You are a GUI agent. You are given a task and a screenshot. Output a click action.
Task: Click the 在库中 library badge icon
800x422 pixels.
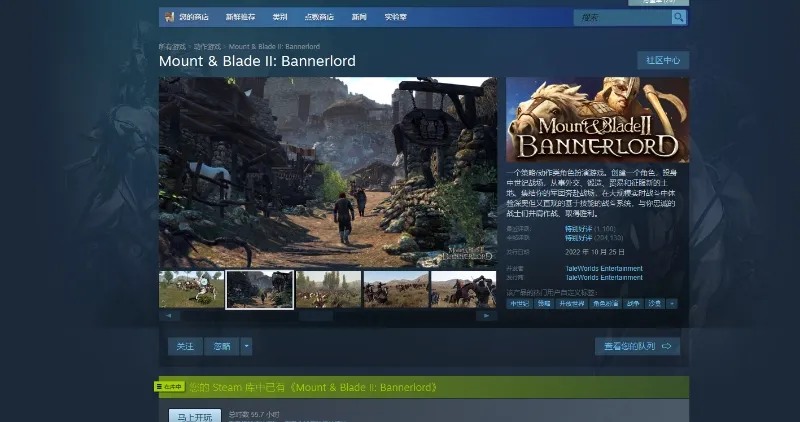click(x=169, y=386)
